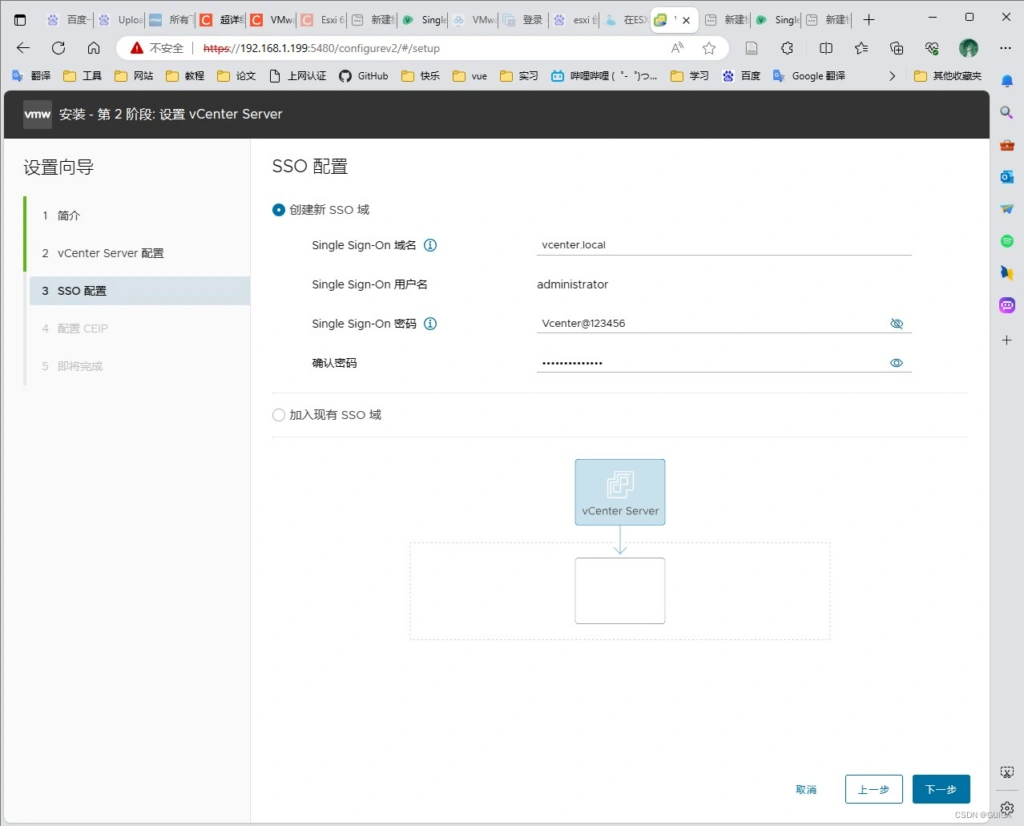The width and height of the screenshot is (1024, 826).
Task: Open the 实习 bookmarks folder
Action: coord(519,76)
